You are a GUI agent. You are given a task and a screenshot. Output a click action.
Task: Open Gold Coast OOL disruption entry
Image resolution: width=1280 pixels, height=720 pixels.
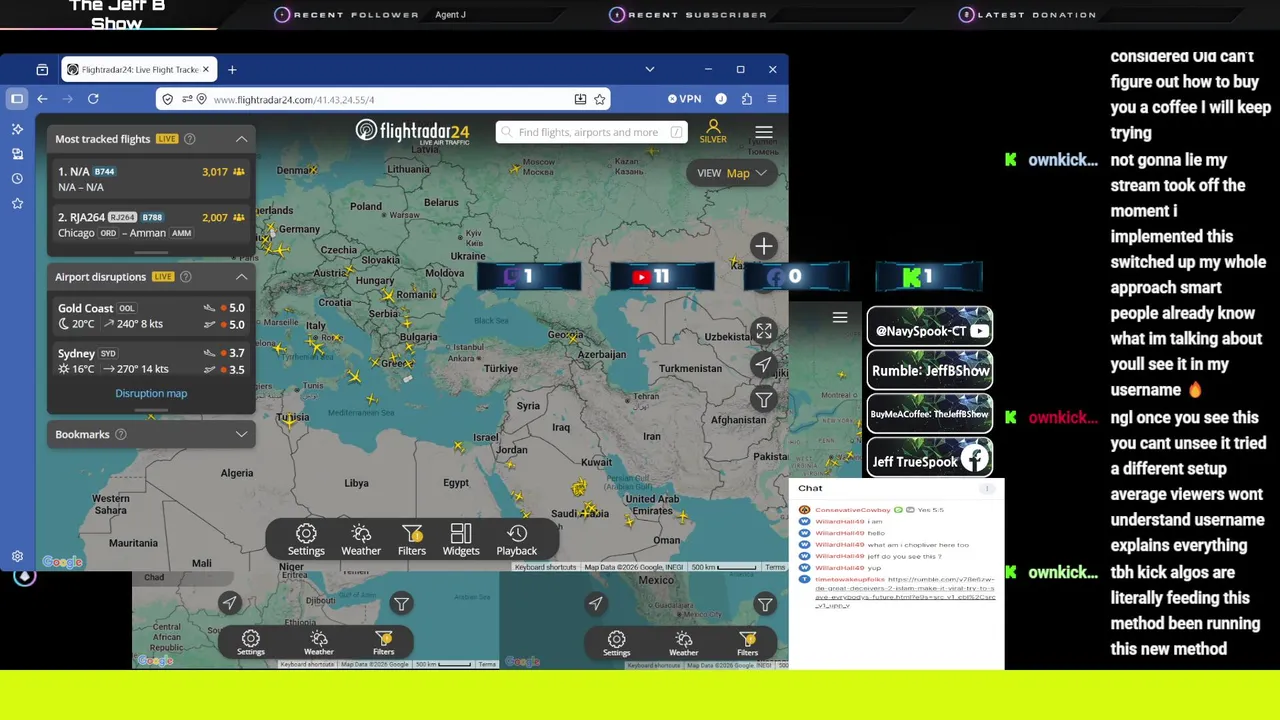pos(151,316)
